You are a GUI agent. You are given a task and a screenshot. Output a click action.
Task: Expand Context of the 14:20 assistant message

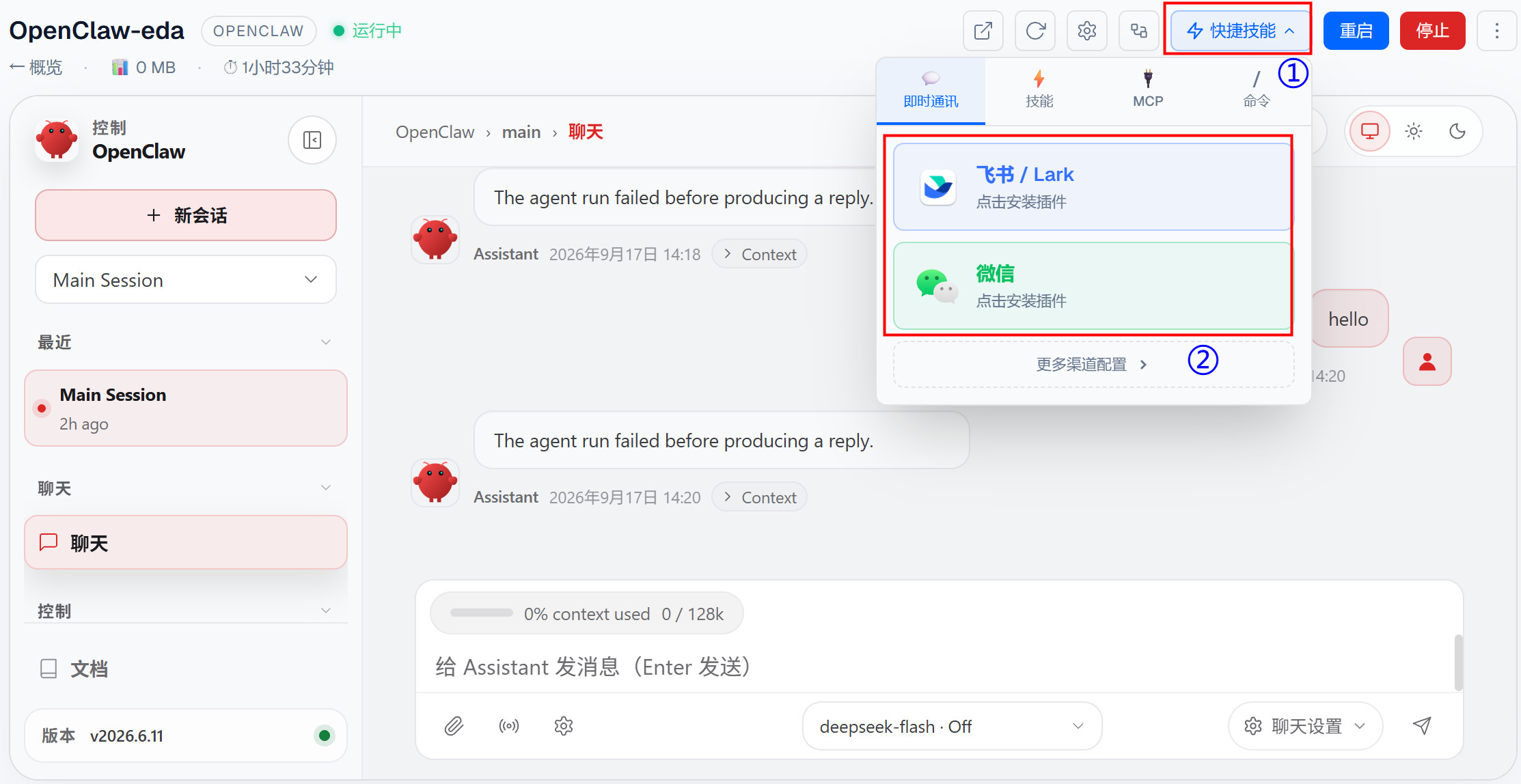click(759, 497)
